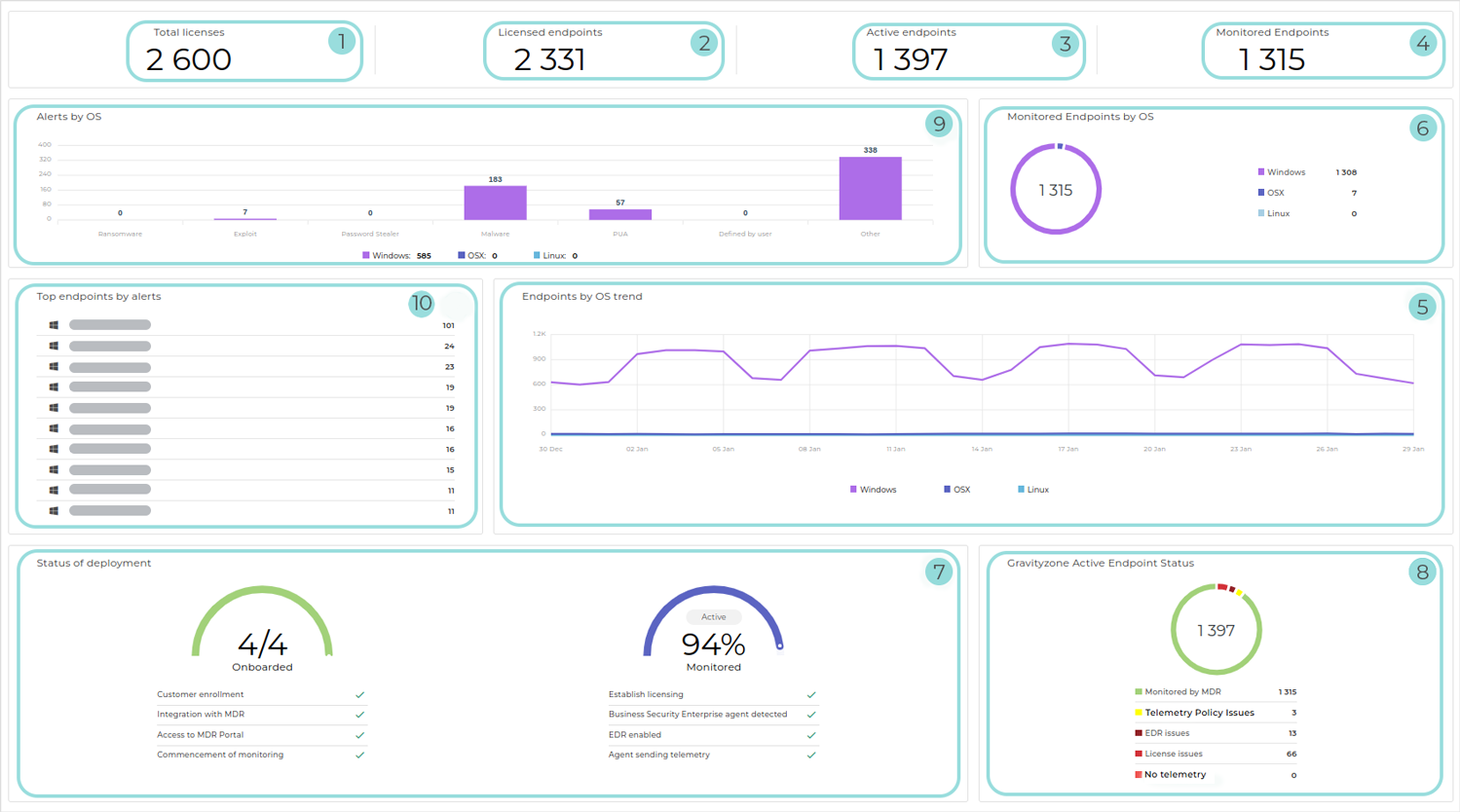Screen dimensions: 1460x812
Task: Select badge 9 on Alerts by OS panel
Action: (938, 124)
